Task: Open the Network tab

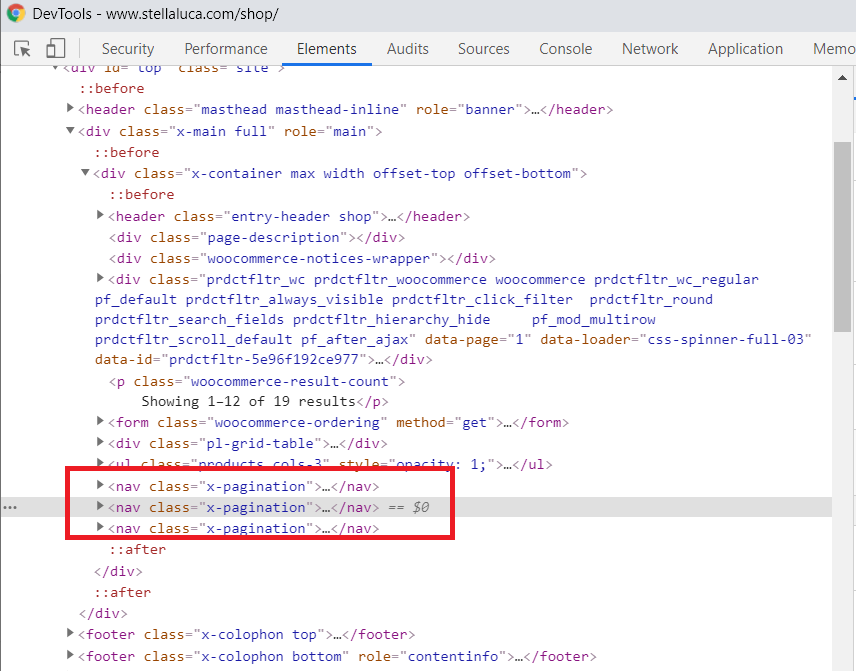Action: (x=650, y=49)
